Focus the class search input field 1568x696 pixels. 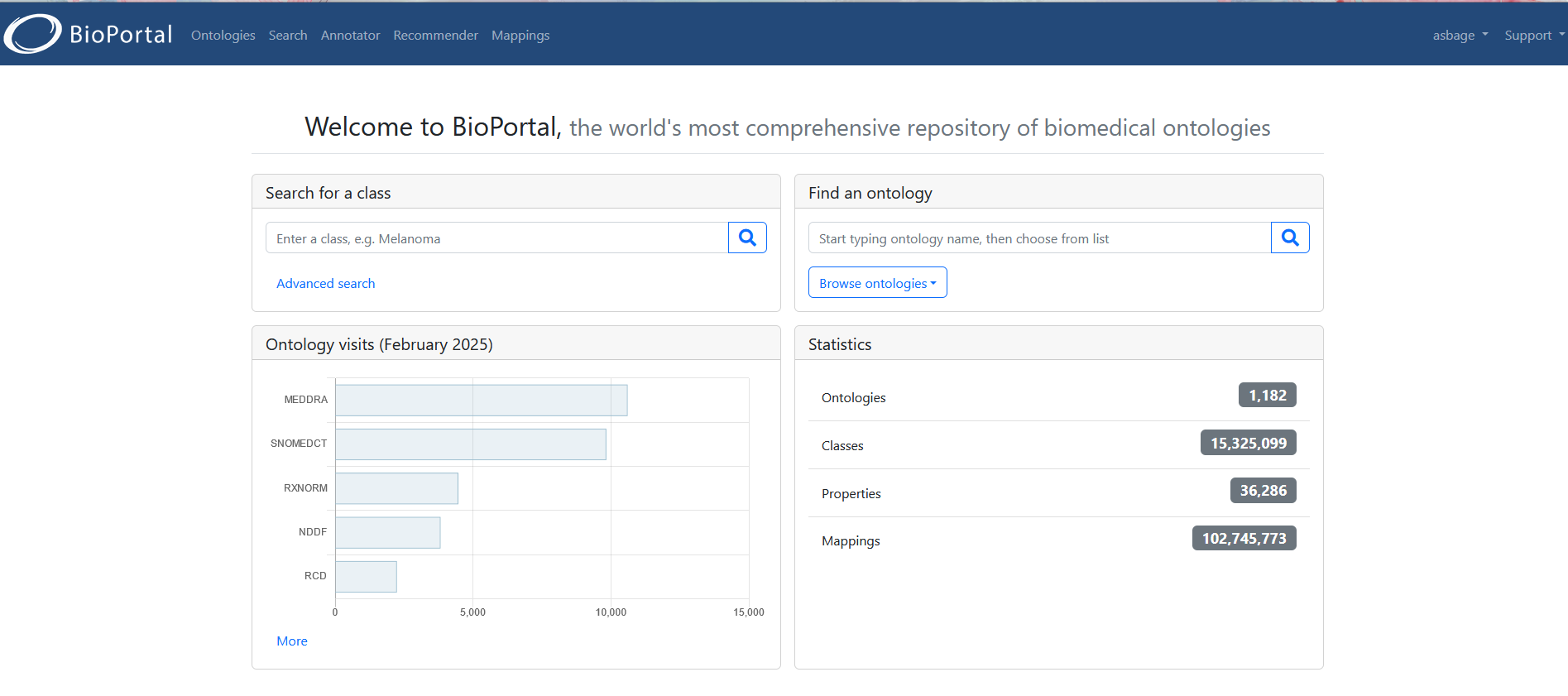tap(496, 238)
